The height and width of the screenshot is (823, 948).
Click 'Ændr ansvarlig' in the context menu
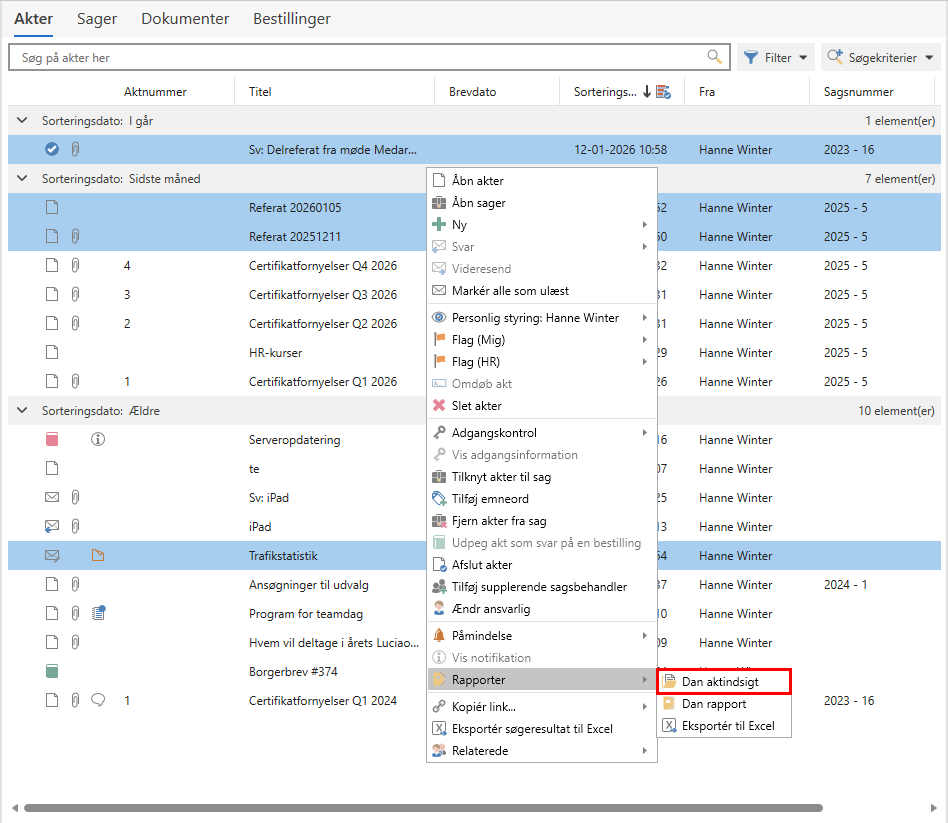(x=542, y=609)
